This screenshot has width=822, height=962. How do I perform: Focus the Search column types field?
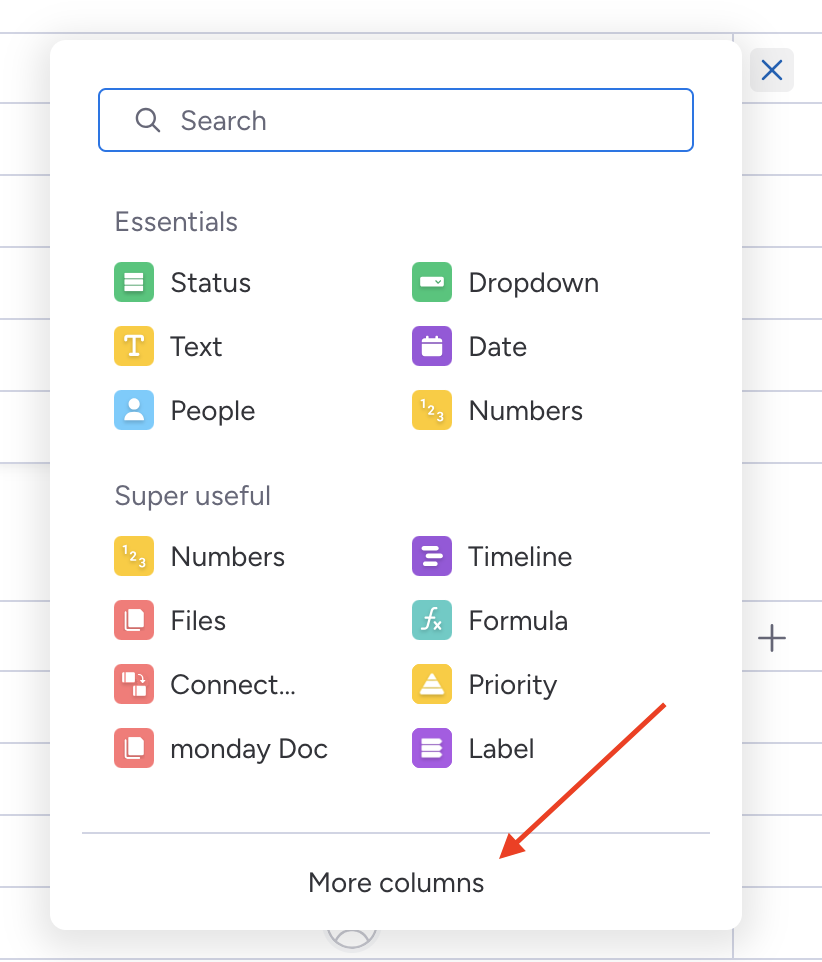396,120
